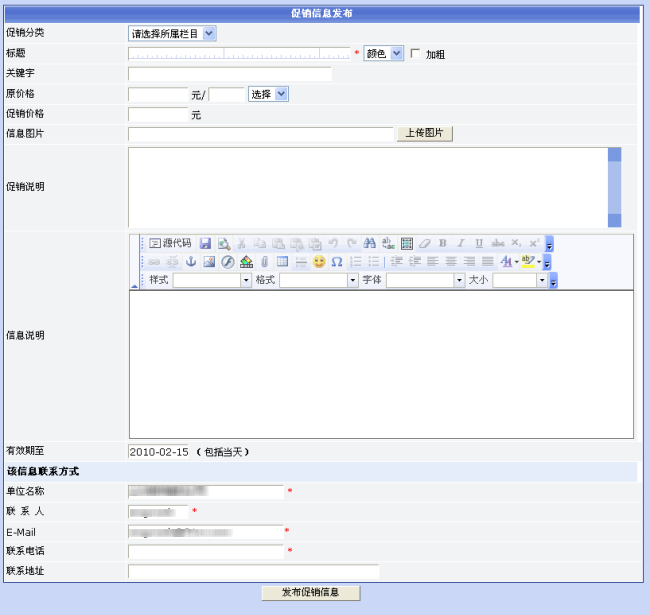Click the 关键字 keyword input field
This screenshot has width=650, height=615.
coord(230,74)
